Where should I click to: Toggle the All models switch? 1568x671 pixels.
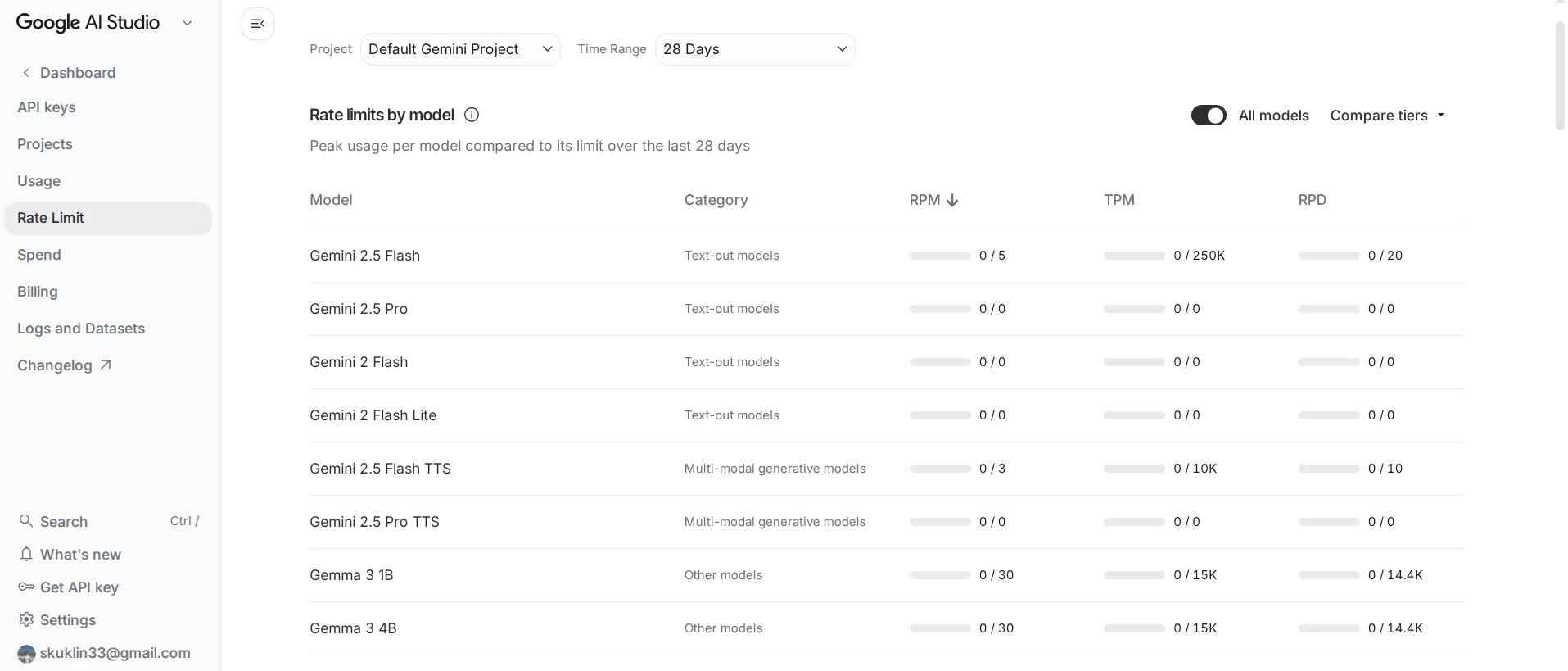(x=1209, y=116)
